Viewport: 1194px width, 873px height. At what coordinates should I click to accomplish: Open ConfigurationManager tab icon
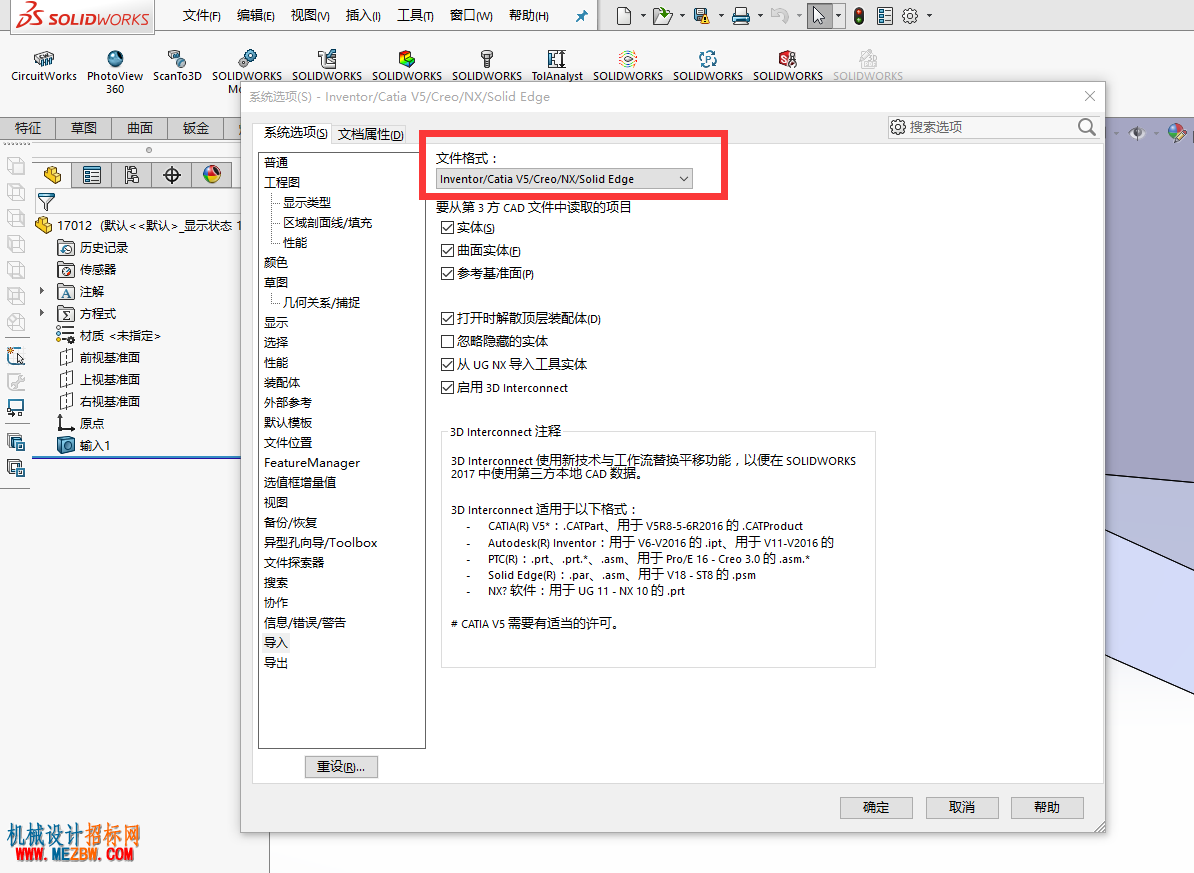click(x=132, y=175)
